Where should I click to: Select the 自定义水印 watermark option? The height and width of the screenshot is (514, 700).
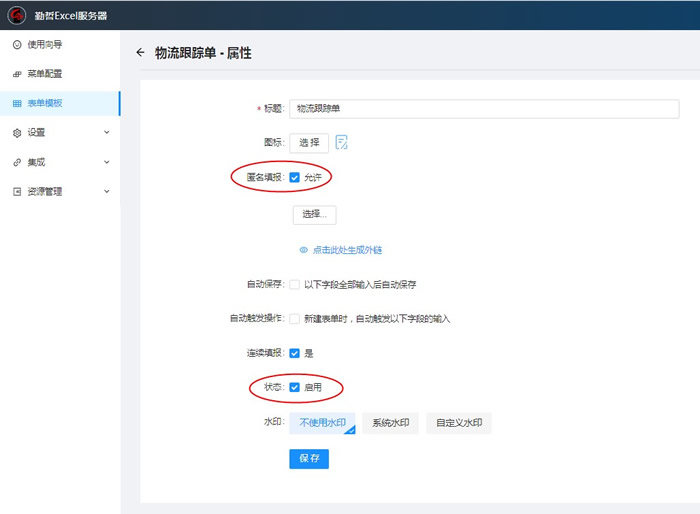coord(459,423)
